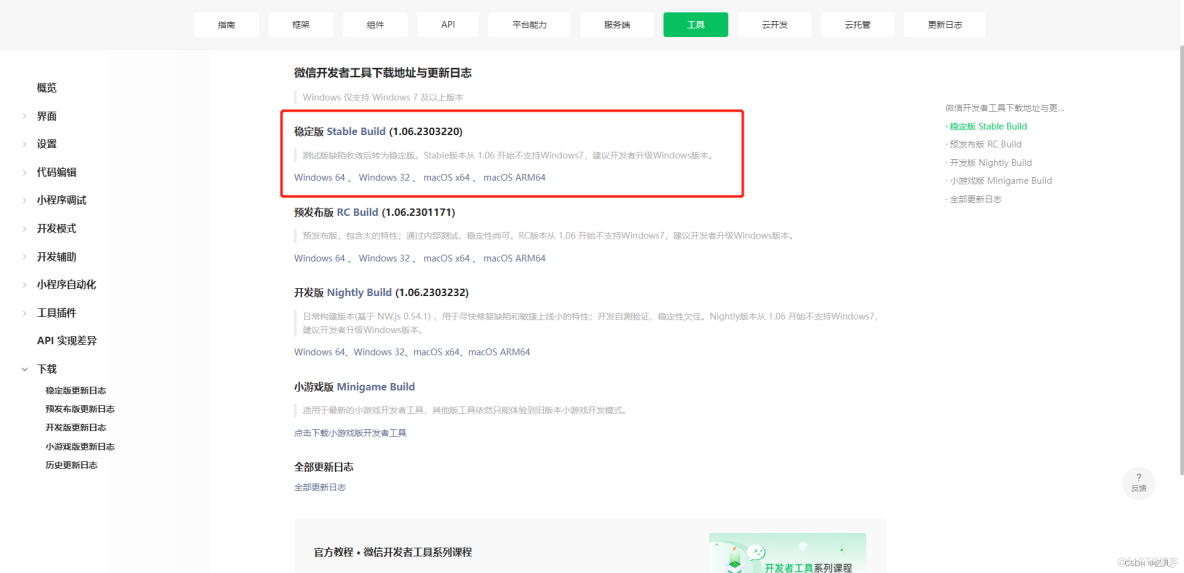Open the 指南 top navigation tab
The width and height of the screenshot is (1184, 573).
click(226, 25)
